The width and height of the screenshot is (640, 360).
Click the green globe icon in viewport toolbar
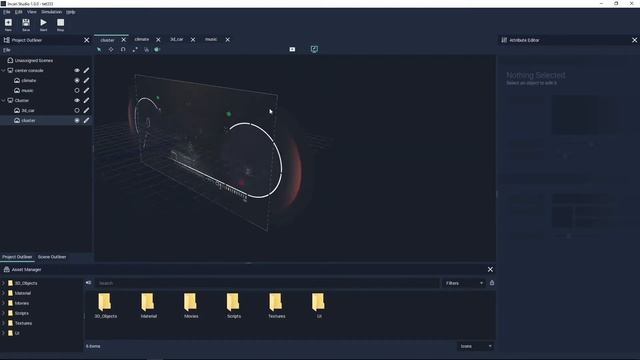[157, 49]
